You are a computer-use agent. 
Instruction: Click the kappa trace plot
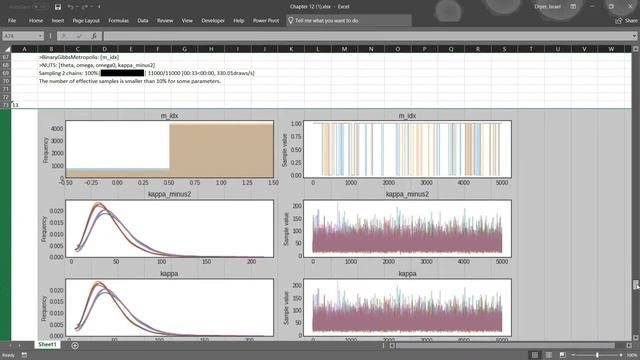(407, 307)
